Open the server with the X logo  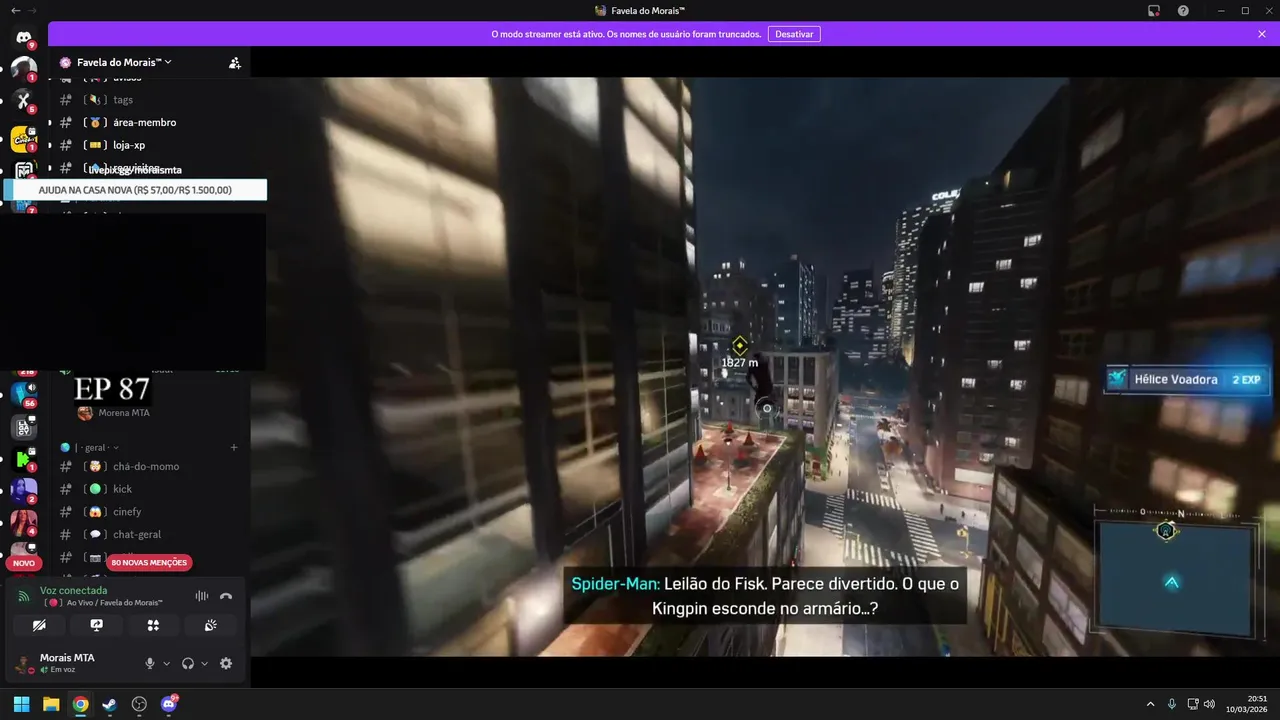24,100
